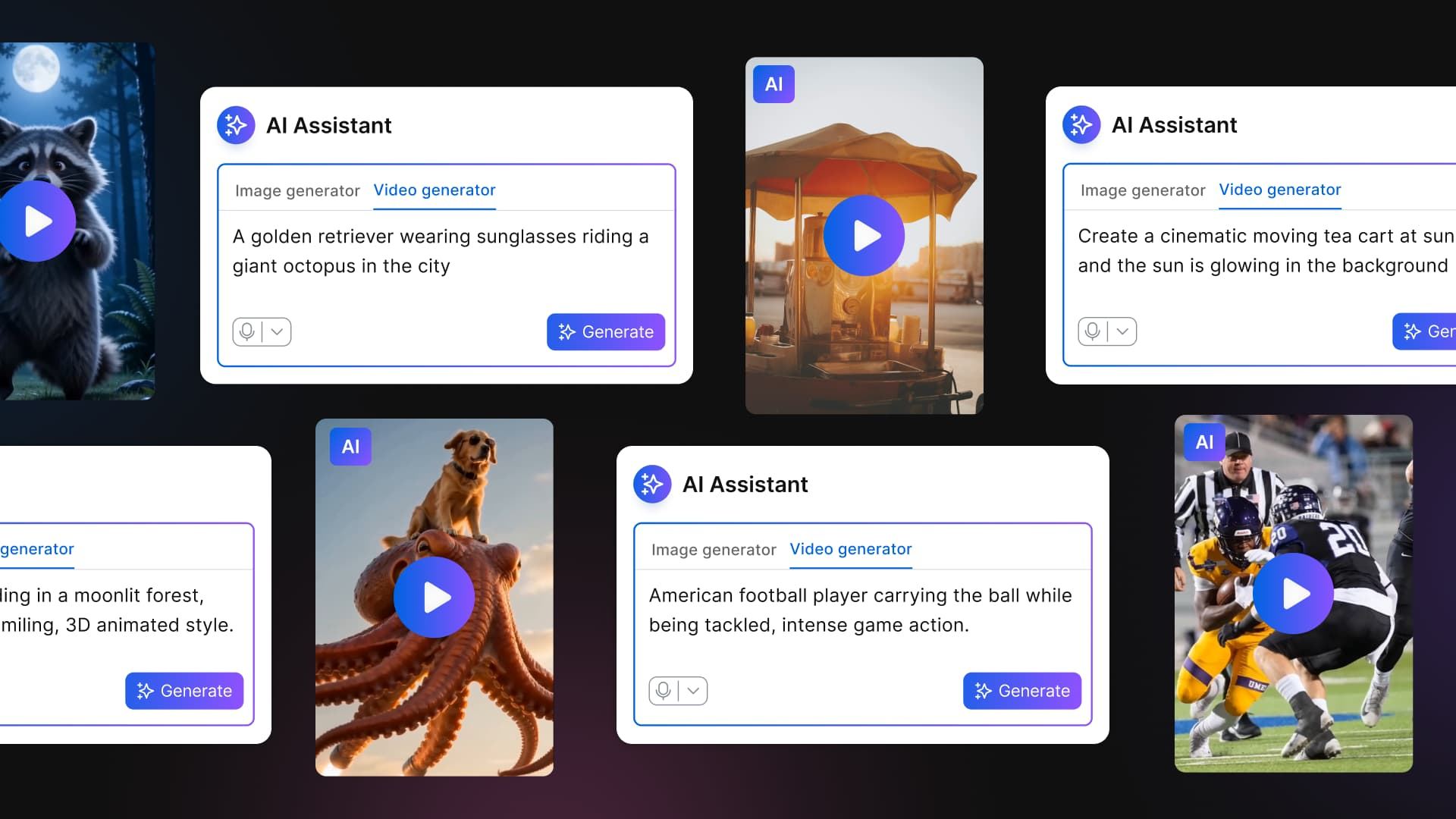Play the tea cart video
Viewport: 1456px width, 819px height.
coord(864,235)
